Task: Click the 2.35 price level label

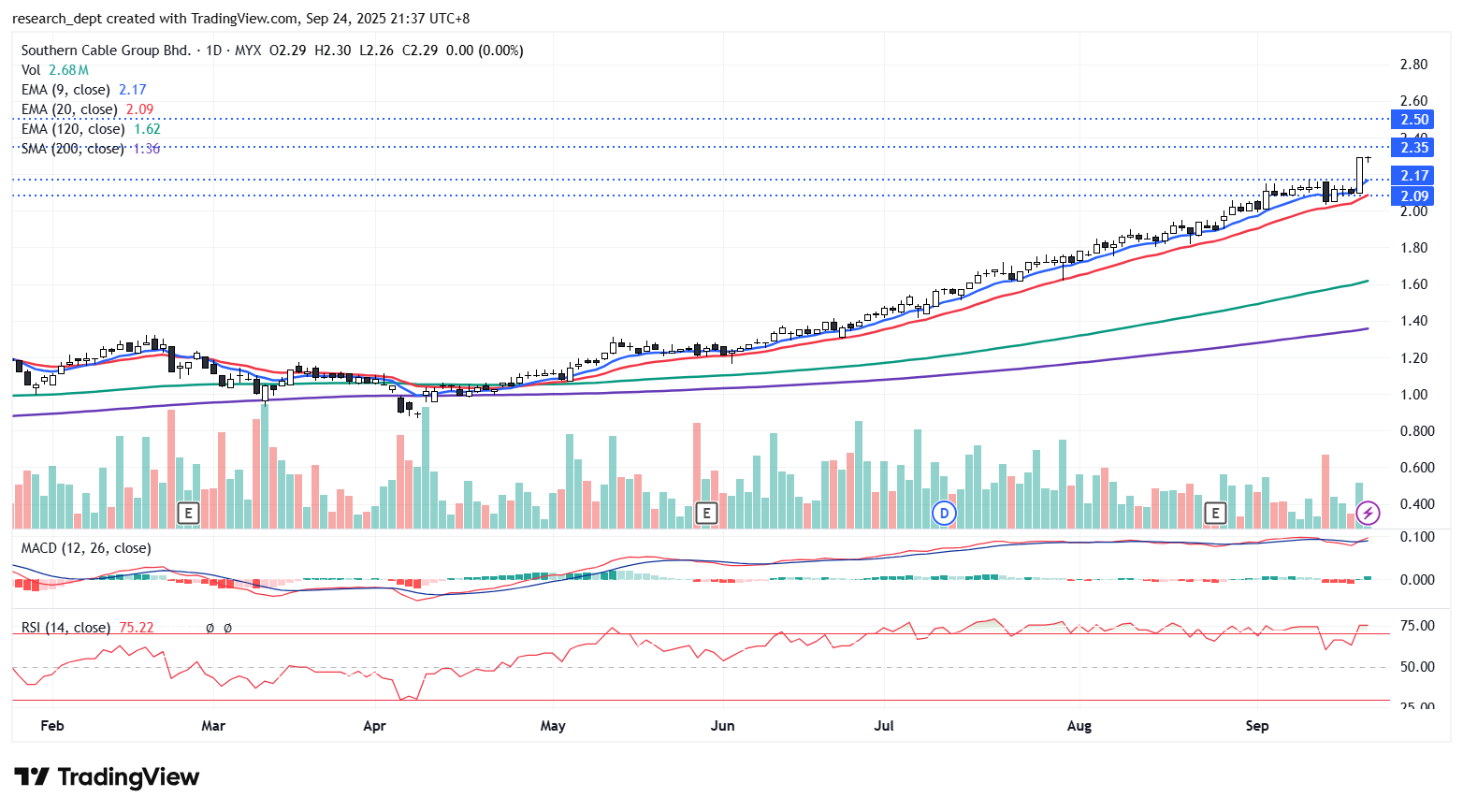Action: (1413, 148)
